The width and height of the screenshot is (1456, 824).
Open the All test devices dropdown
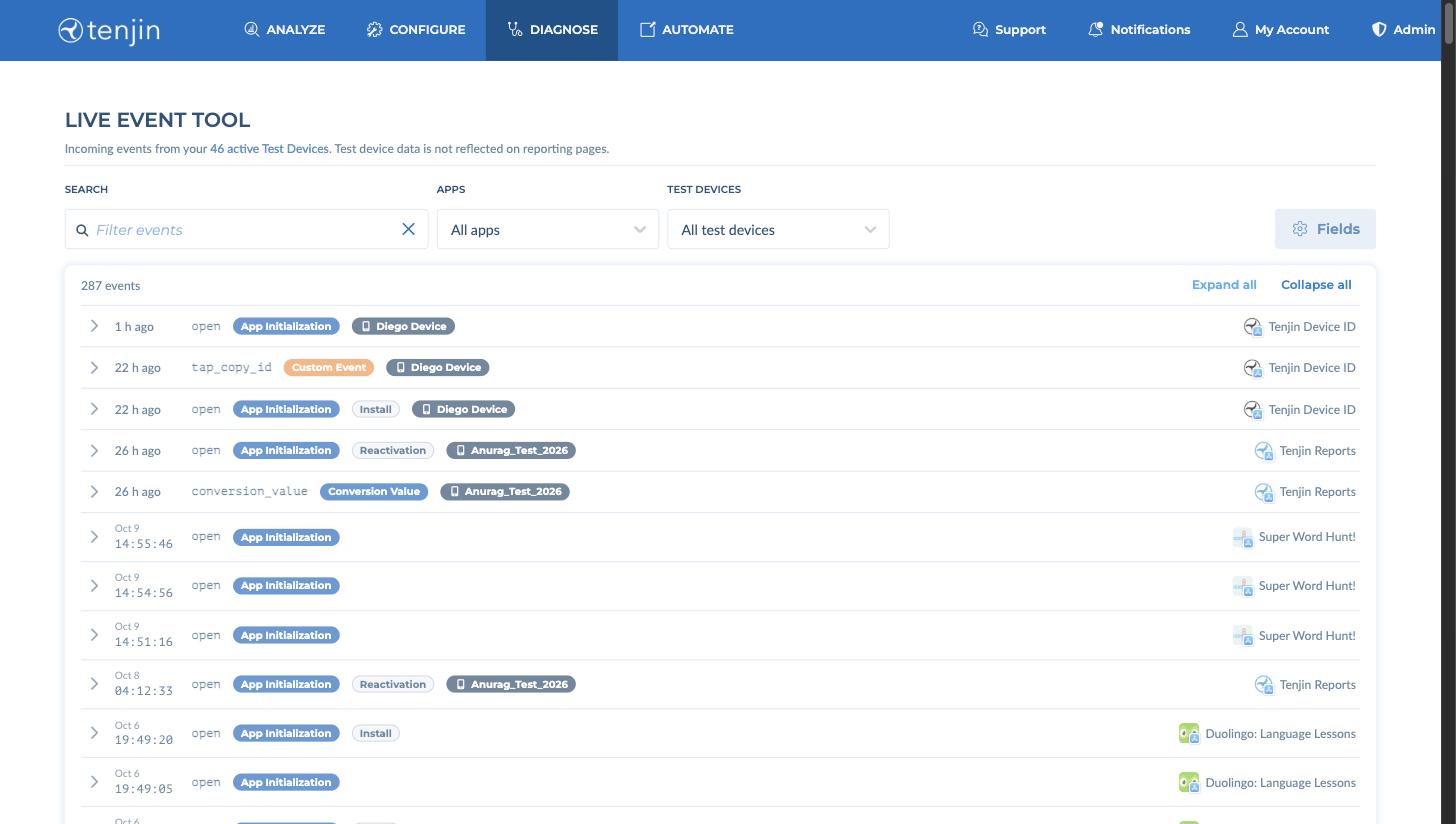click(778, 229)
